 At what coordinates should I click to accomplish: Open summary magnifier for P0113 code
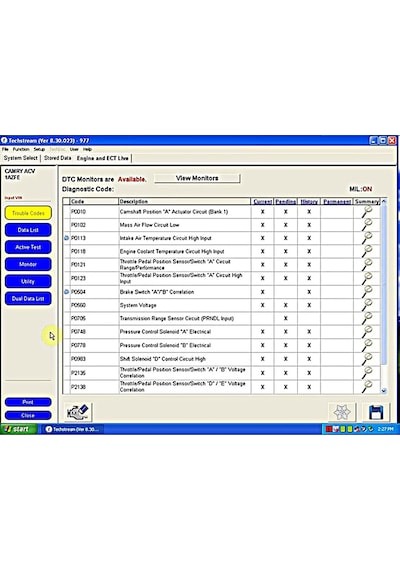pyautogui.click(x=367, y=238)
